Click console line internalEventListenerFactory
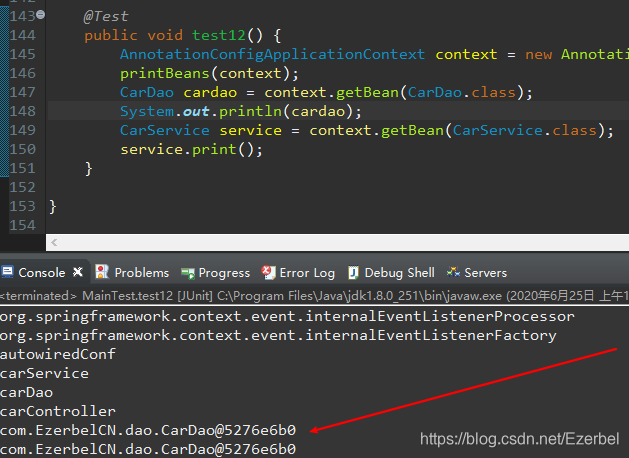The image size is (629, 458). 278,335
